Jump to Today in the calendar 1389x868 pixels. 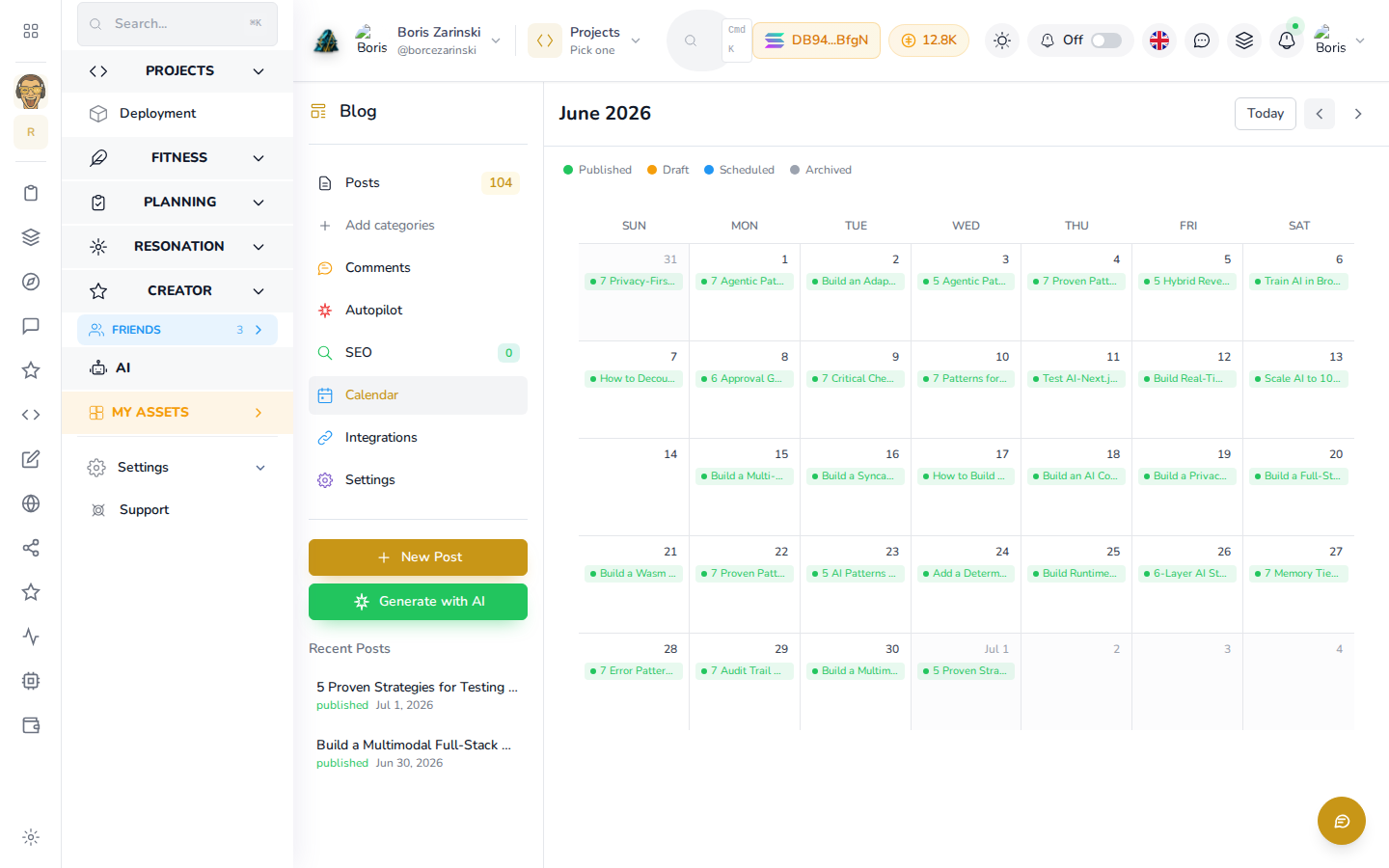tap(1266, 114)
